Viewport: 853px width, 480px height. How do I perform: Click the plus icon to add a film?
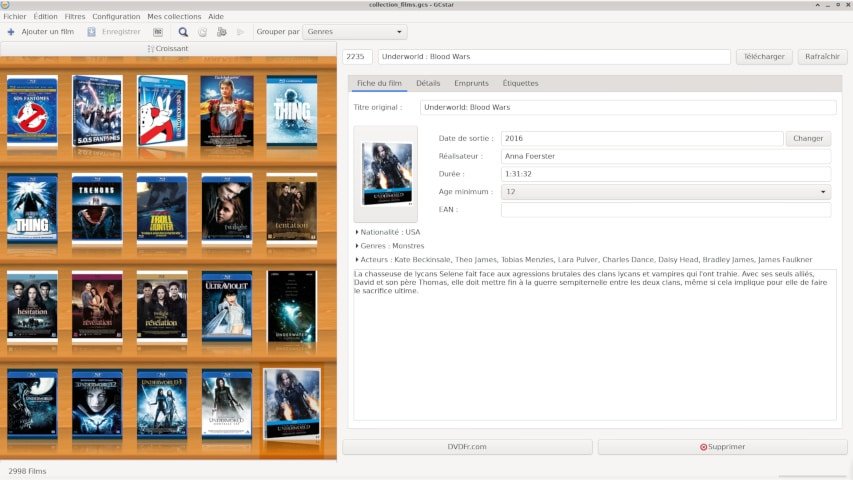(11, 32)
